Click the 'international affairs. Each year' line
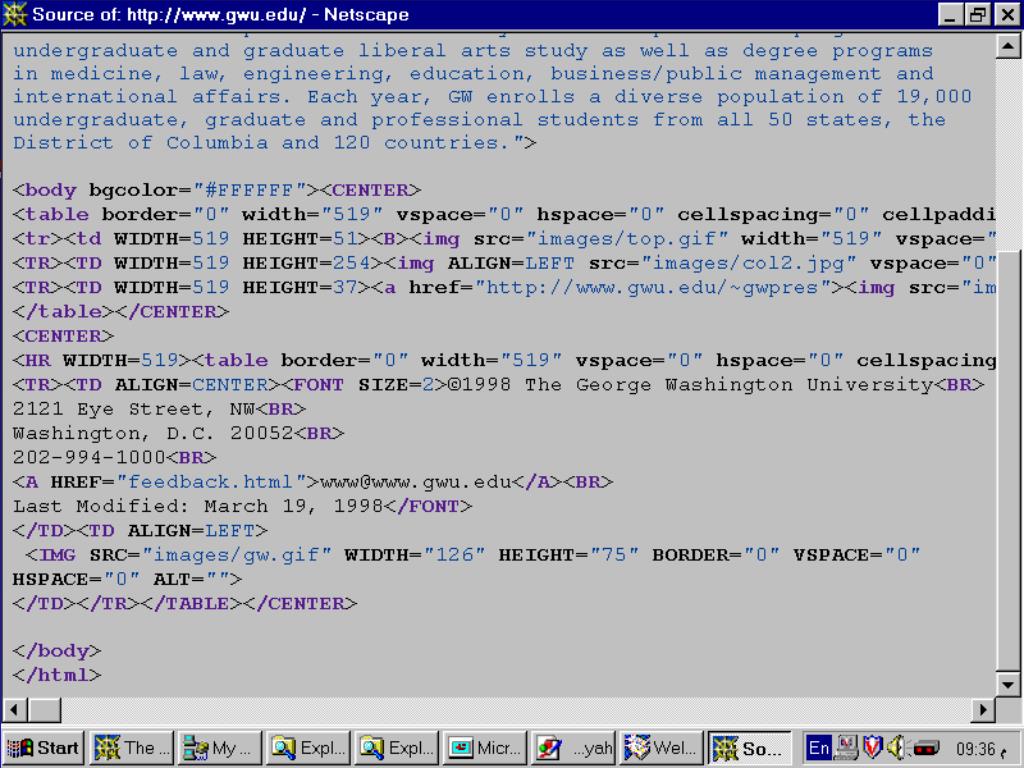The height and width of the screenshot is (768, 1024). (492, 97)
